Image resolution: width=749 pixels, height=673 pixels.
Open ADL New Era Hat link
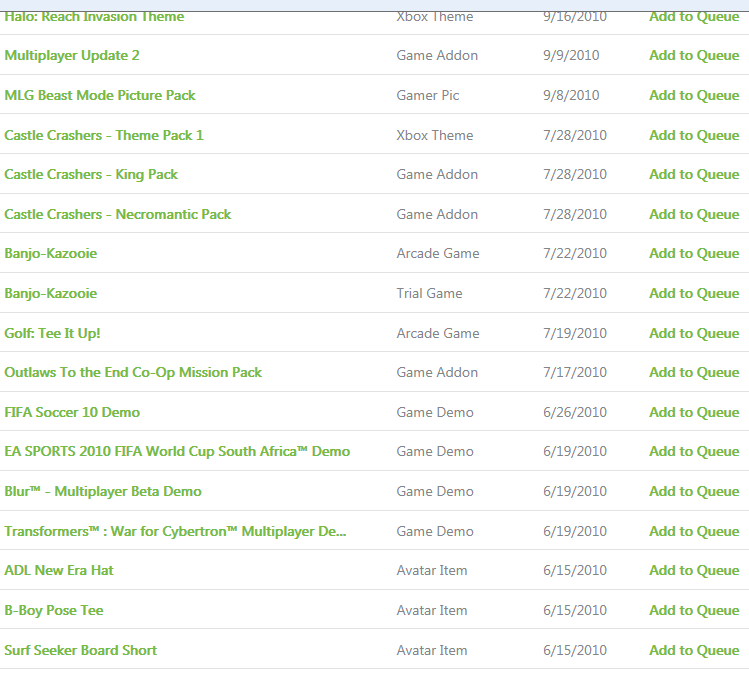click(59, 570)
